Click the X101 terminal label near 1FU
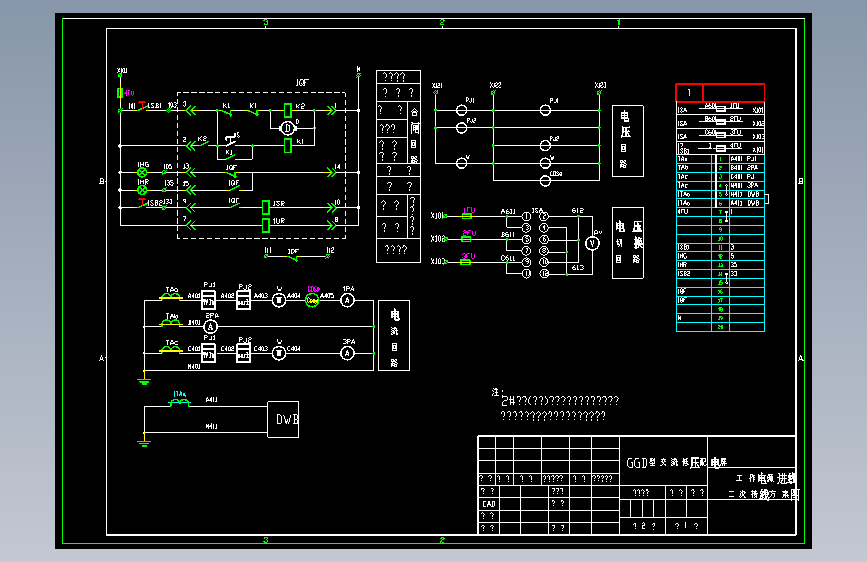The image size is (867, 562). pos(437,216)
